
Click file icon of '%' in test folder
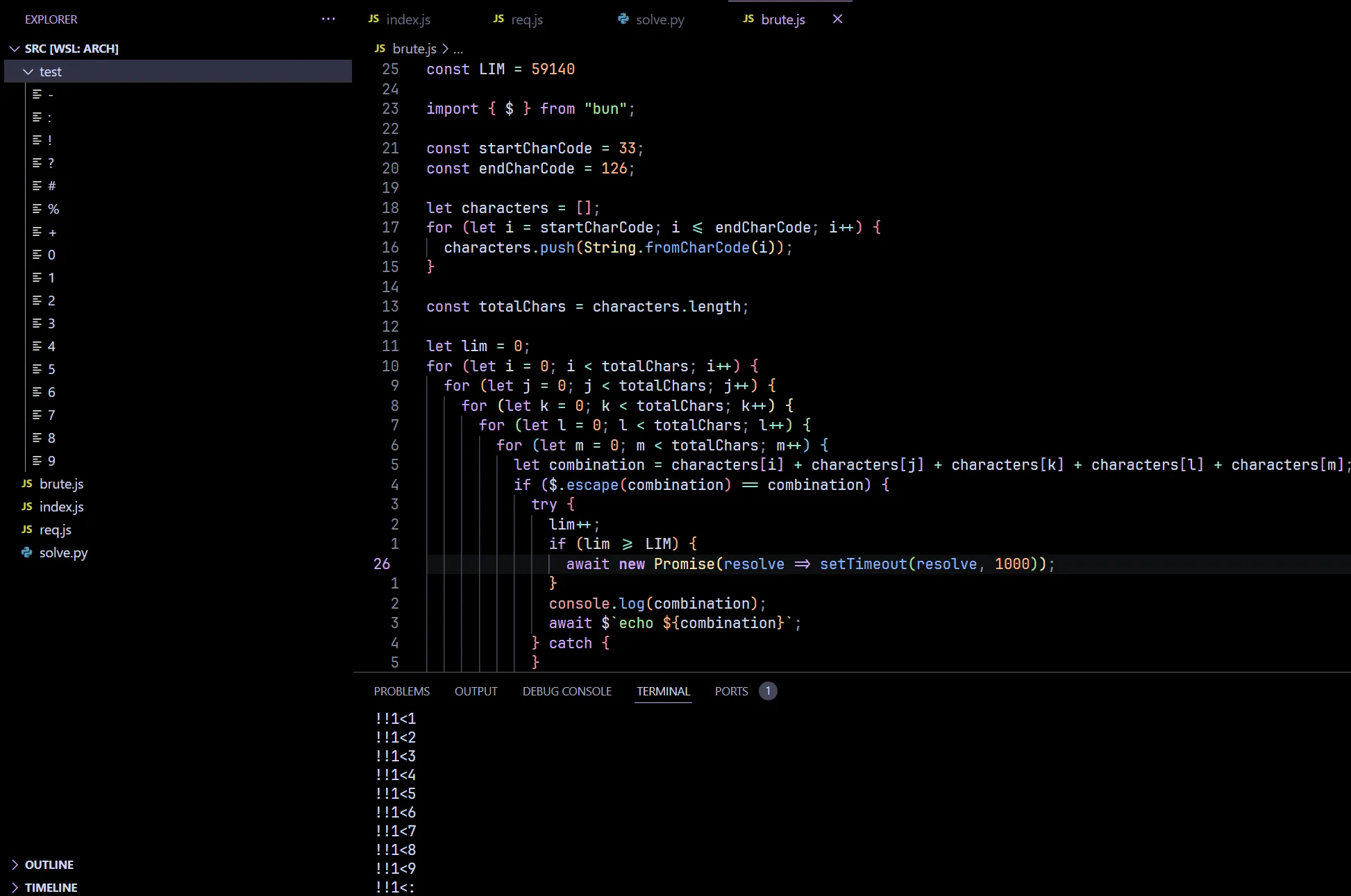click(37, 209)
